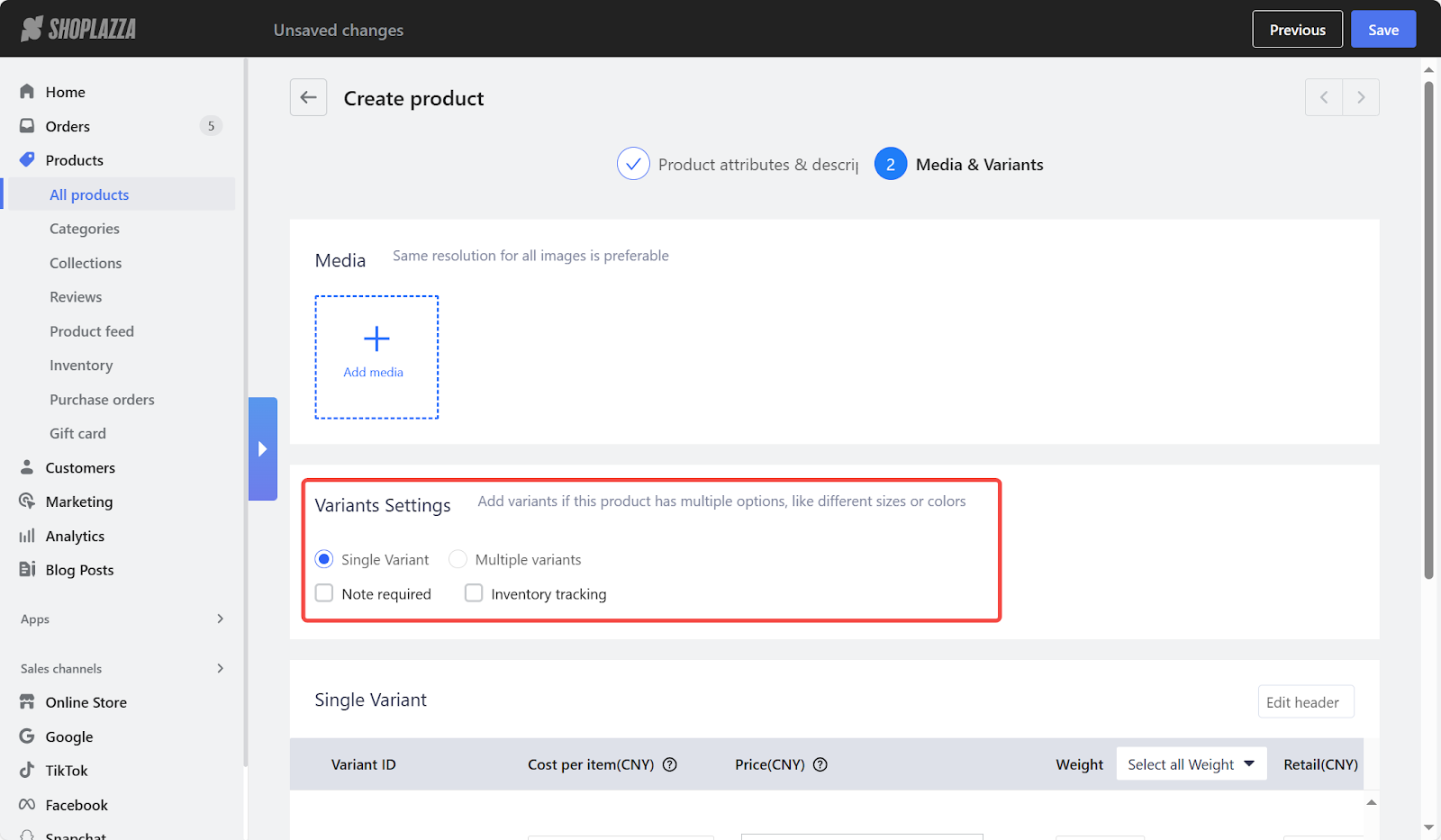Viewport: 1441px width, 840px height.
Task: Expand the blue side panel arrow
Action: pyautogui.click(x=262, y=448)
